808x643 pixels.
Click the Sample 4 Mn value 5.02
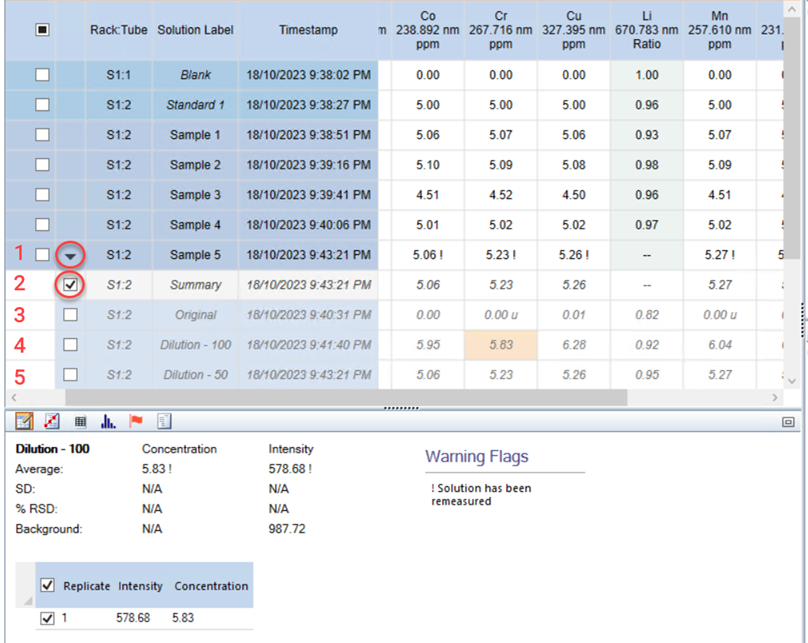coord(719,225)
